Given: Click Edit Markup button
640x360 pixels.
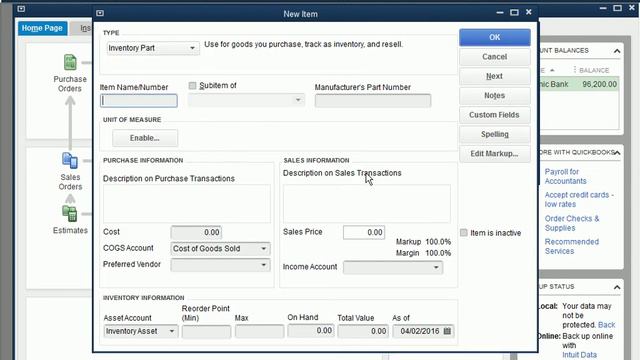Looking at the screenshot, I should coord(495,154).
